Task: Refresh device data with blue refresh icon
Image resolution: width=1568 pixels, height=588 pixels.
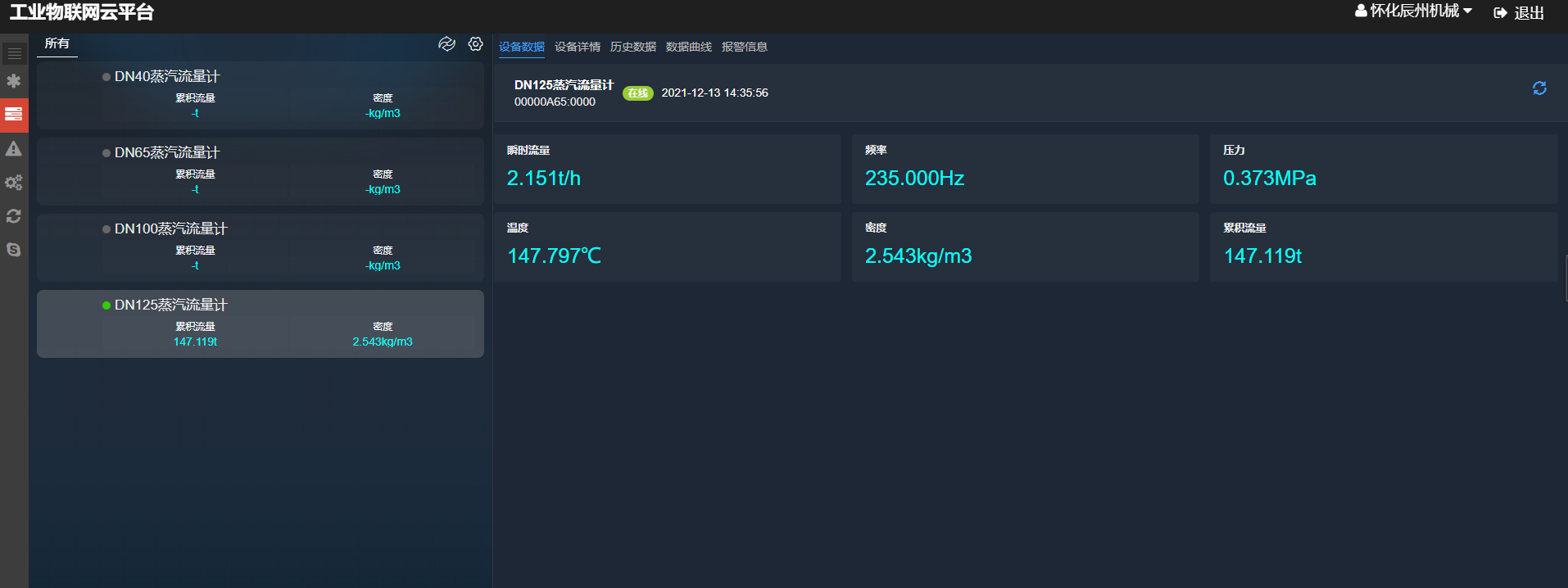Action: [x=1539, y=88]
